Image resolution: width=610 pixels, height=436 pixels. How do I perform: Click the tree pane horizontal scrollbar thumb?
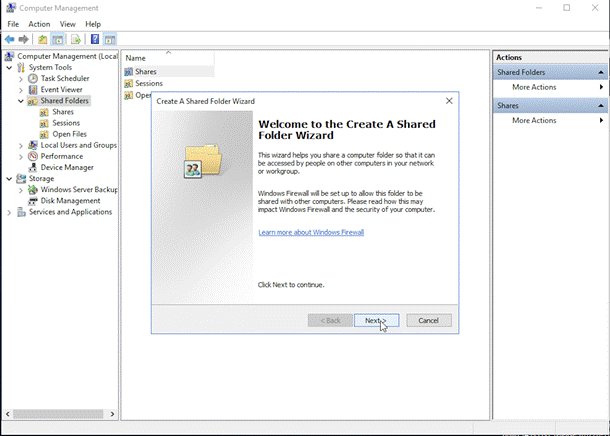click(x=58, y=414)
